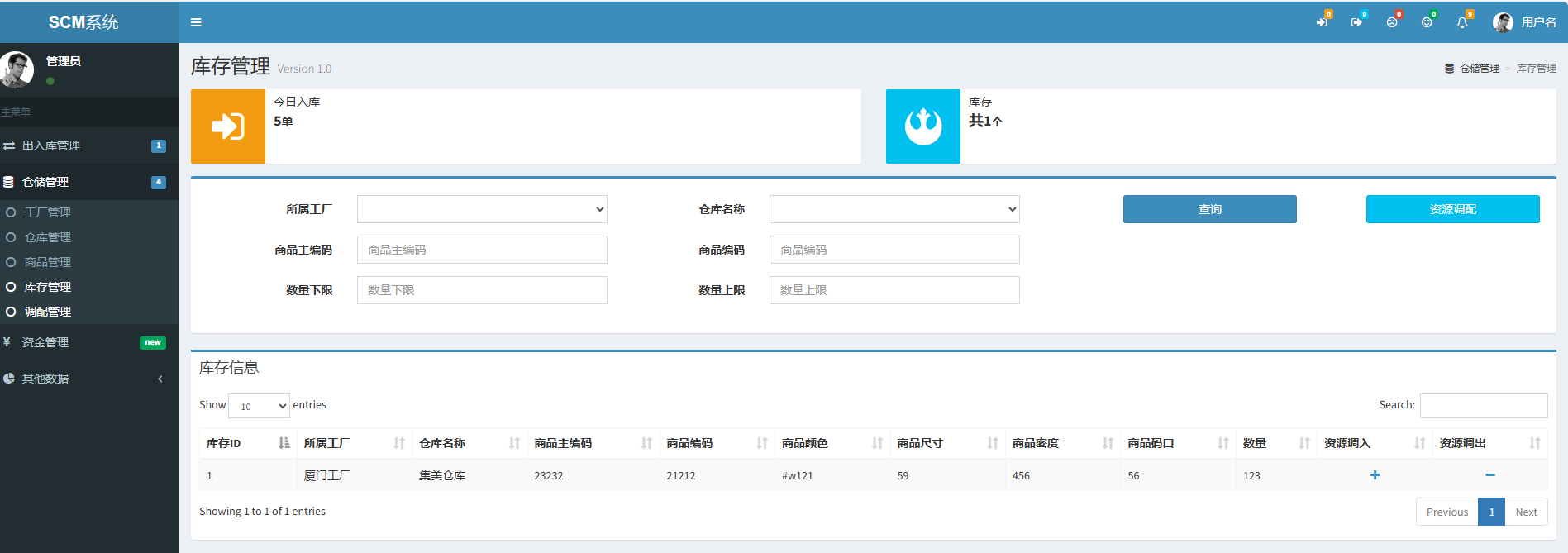
Task: Open the 仓库名称 dropdown
Action: pos(894,209)
